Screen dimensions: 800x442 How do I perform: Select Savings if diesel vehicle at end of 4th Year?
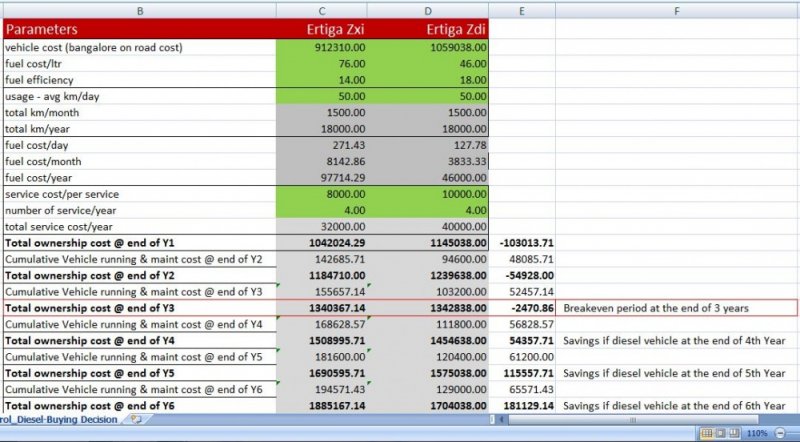click(x=677, y=341)
